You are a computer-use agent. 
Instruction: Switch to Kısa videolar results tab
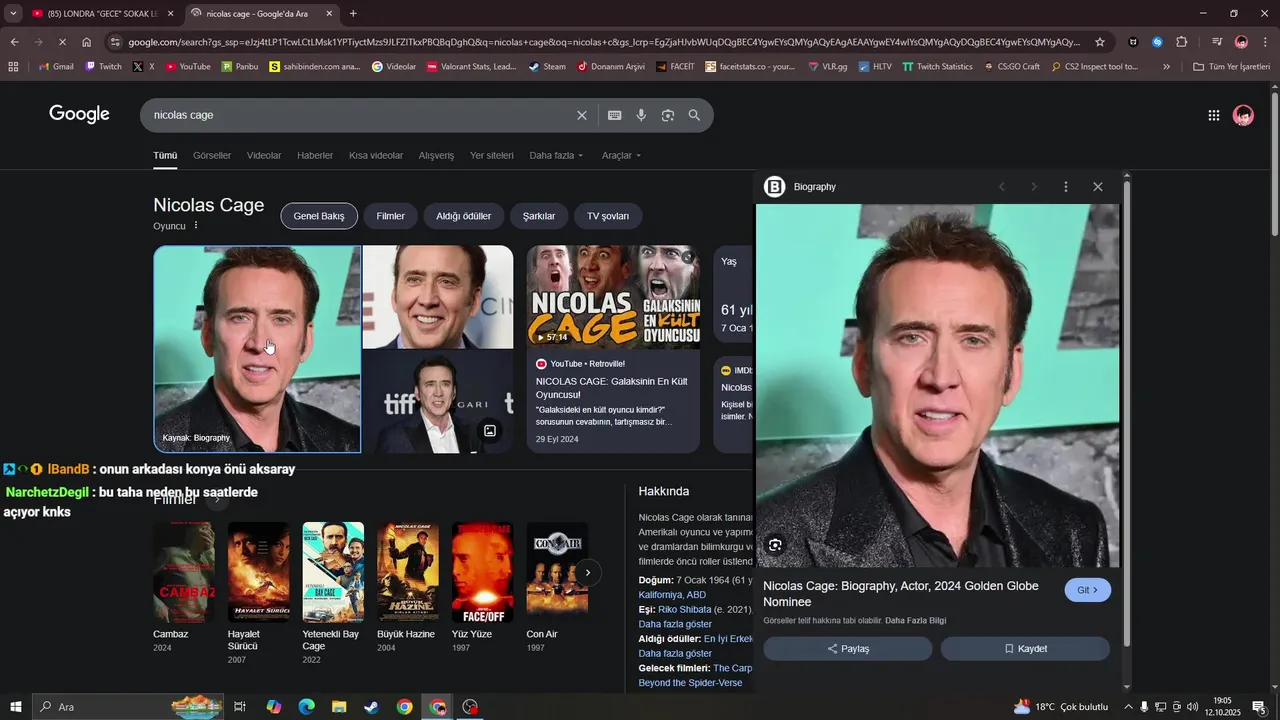tap(376, 156)
